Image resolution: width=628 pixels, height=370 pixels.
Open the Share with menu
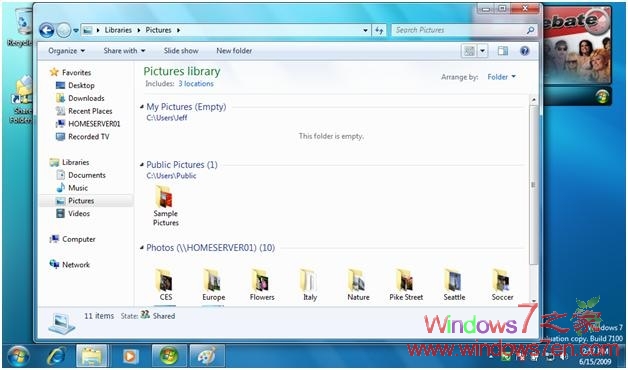(124, 51)
